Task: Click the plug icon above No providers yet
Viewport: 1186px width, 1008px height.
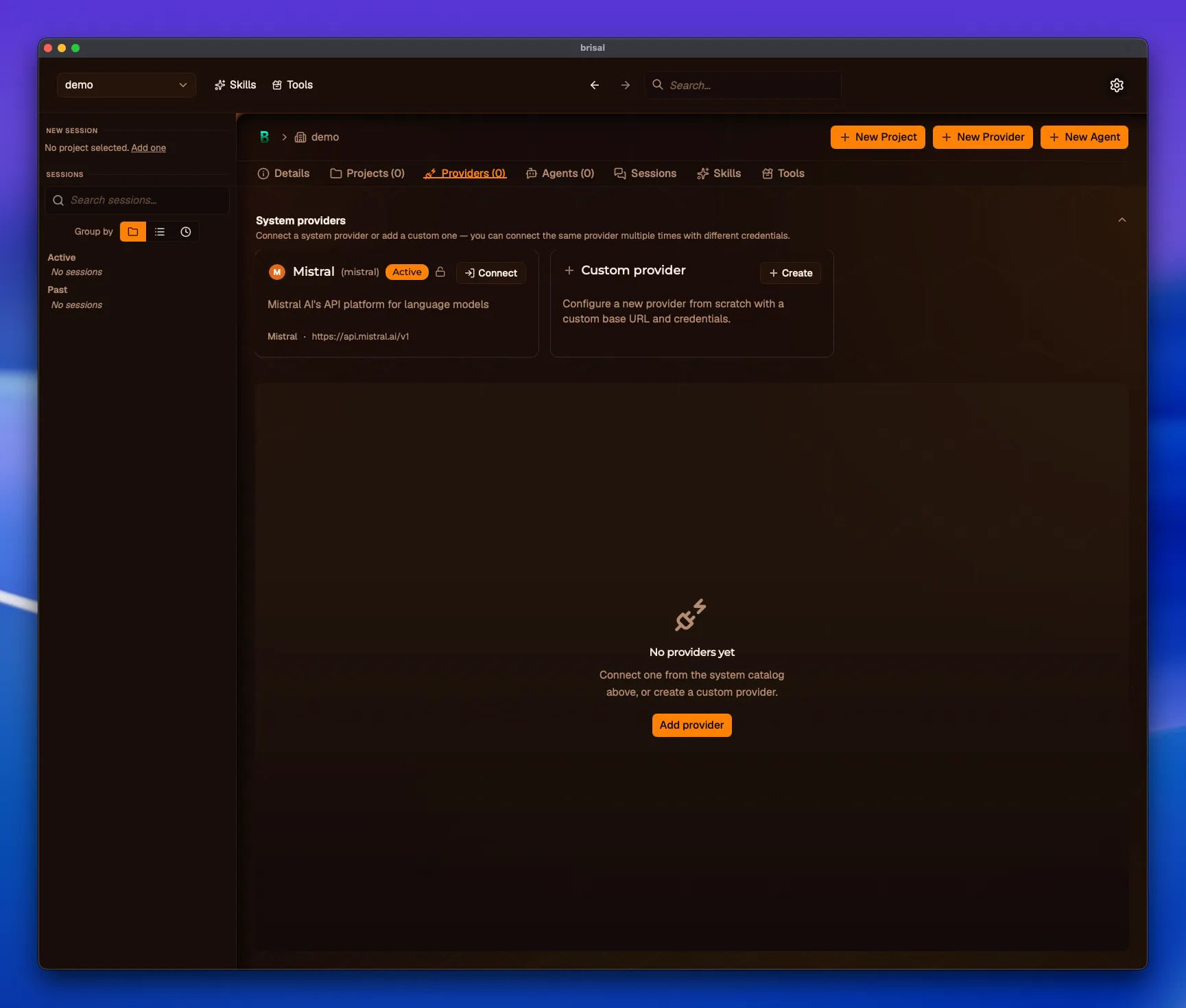Action: coord(691,615)
